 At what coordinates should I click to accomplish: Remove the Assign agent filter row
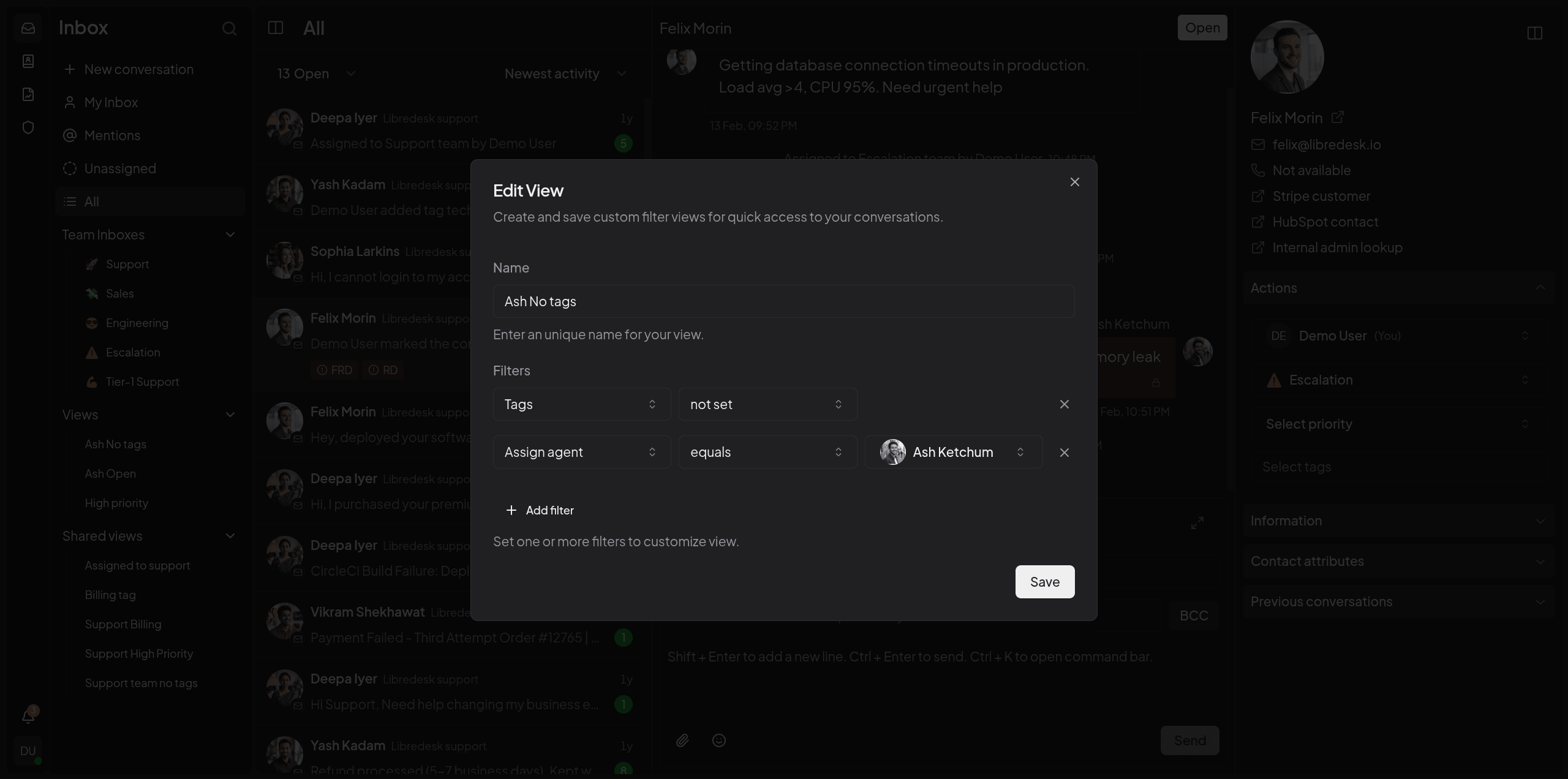(x=1064, y=453)
